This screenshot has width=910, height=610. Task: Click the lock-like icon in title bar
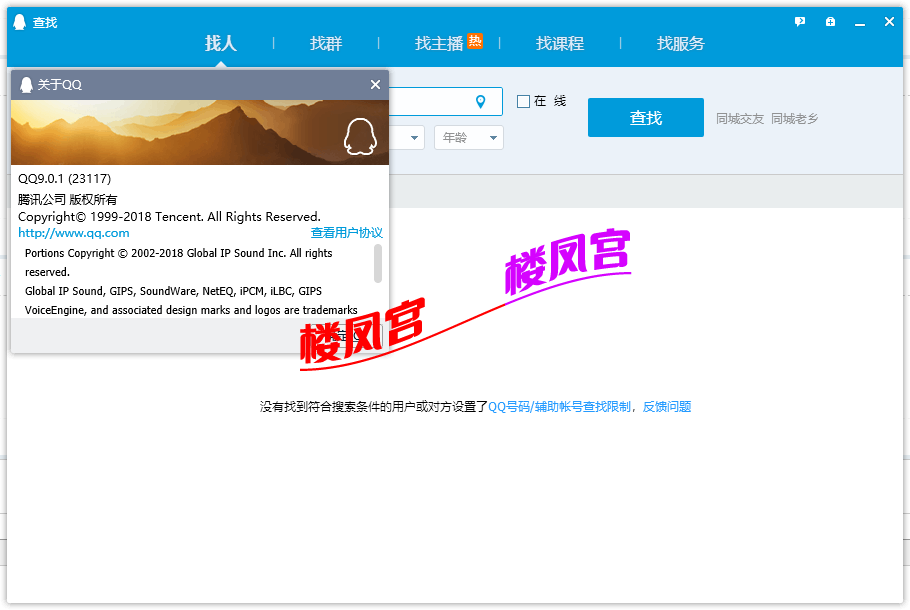(830, 22)
